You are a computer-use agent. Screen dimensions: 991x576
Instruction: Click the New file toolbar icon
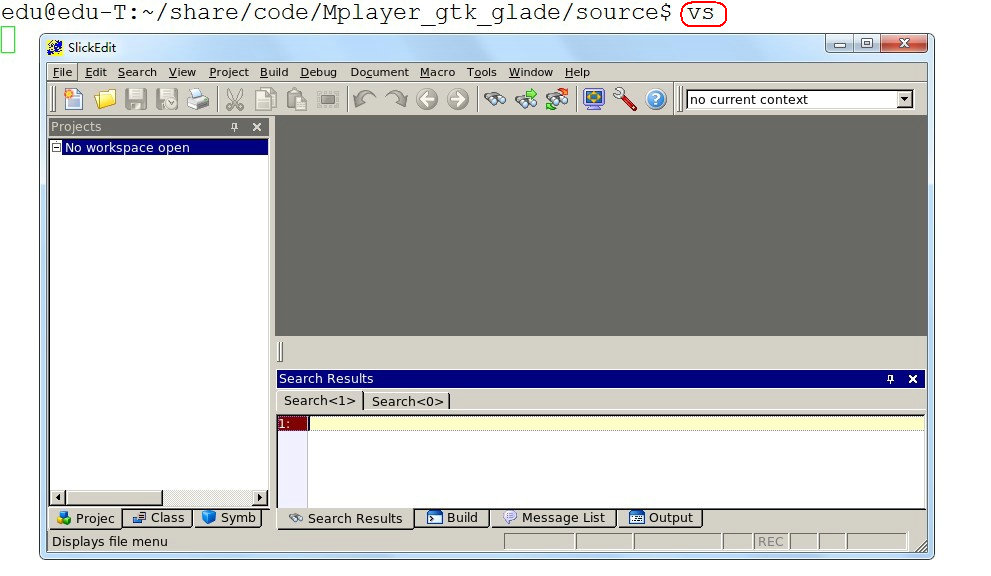(73, 99)
